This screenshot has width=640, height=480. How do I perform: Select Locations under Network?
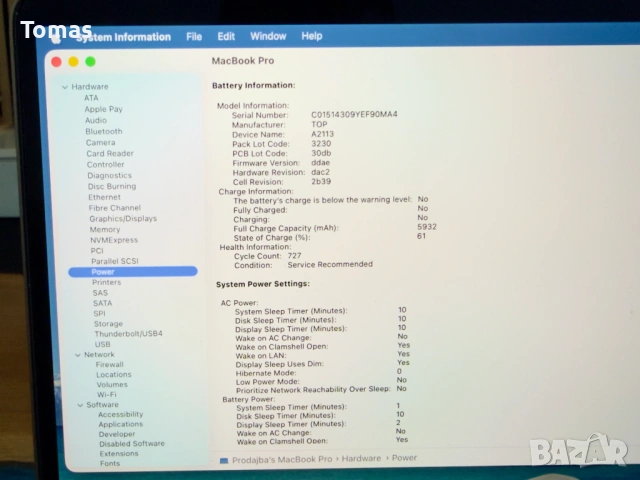click(113, 375)
